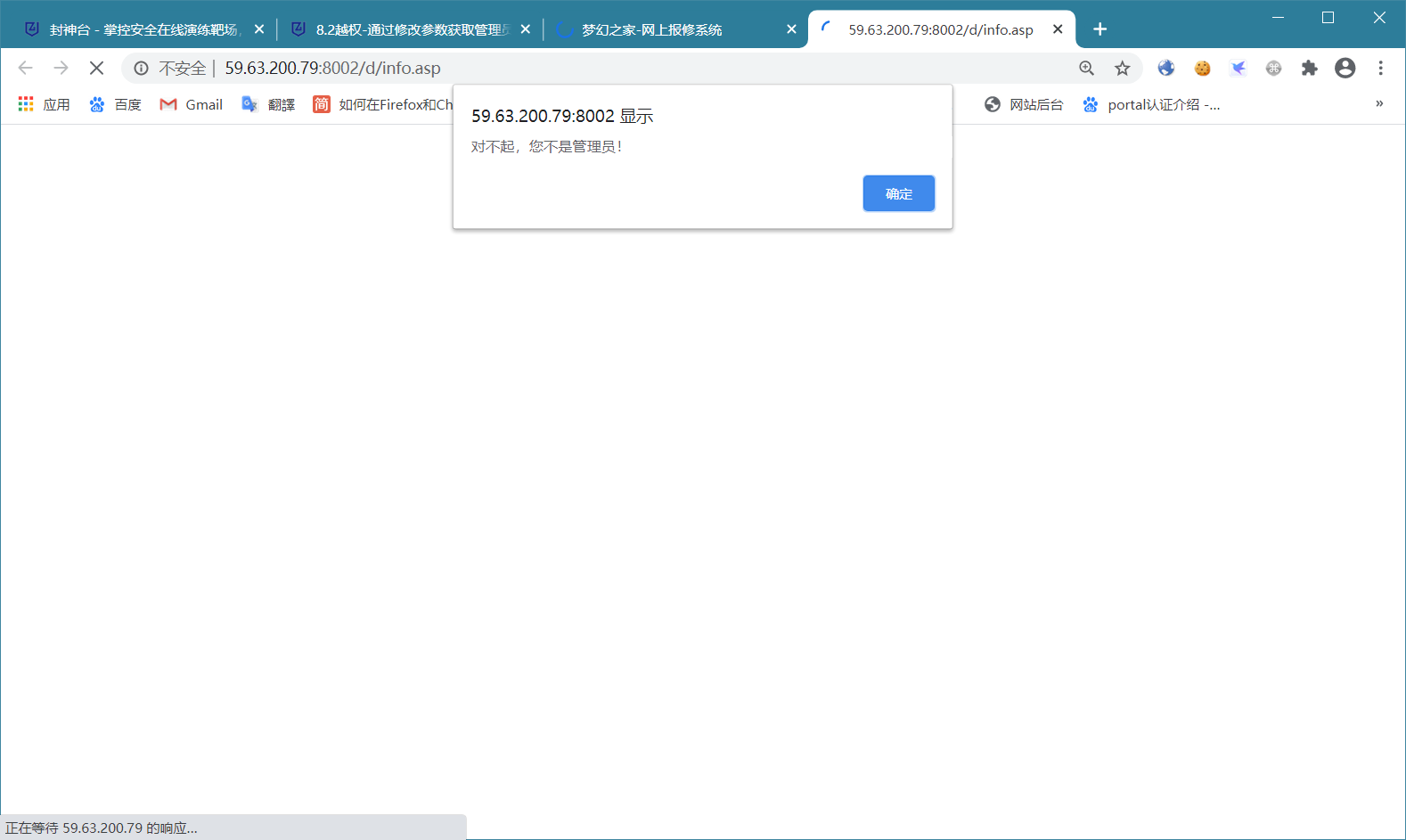Expand hidden bookmarks with the » chevron
The image size is (1406, 840).
(x=1379, y=104)
